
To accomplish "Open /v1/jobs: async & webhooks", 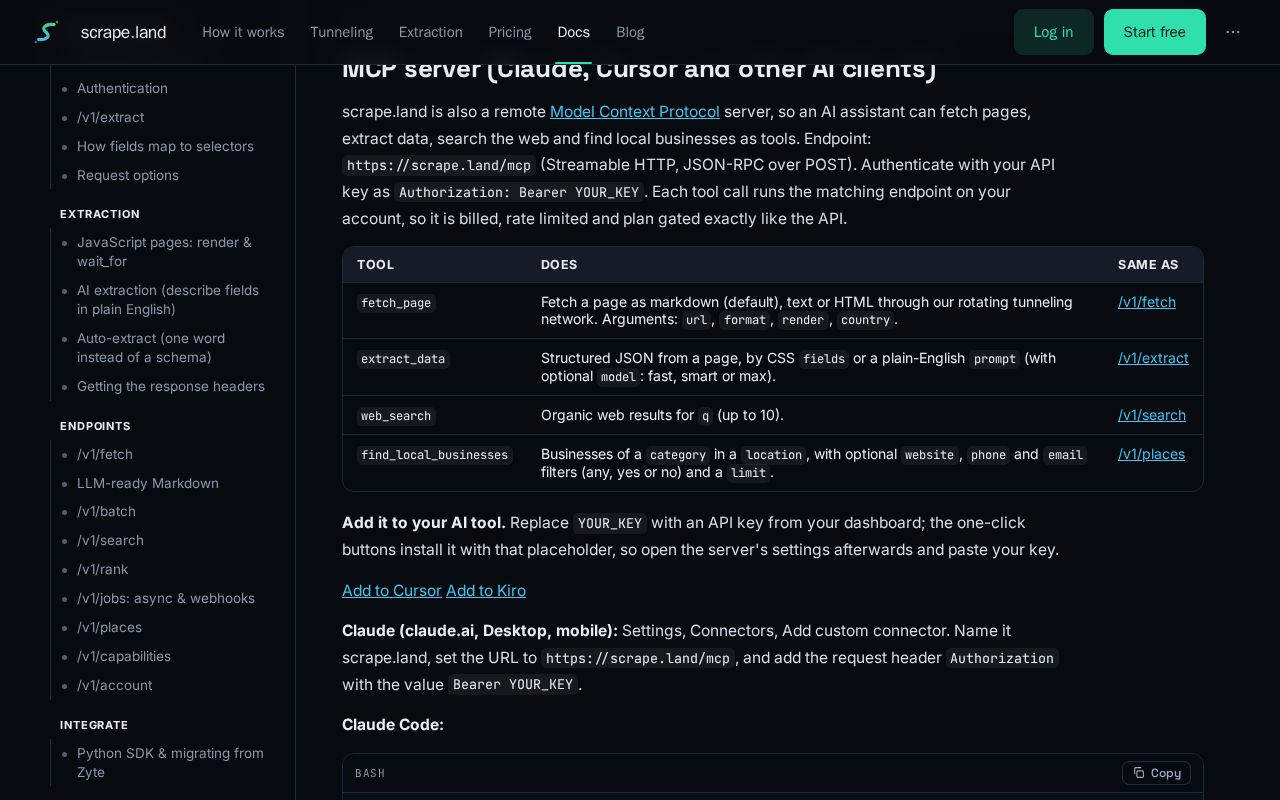I will (166, 598).
